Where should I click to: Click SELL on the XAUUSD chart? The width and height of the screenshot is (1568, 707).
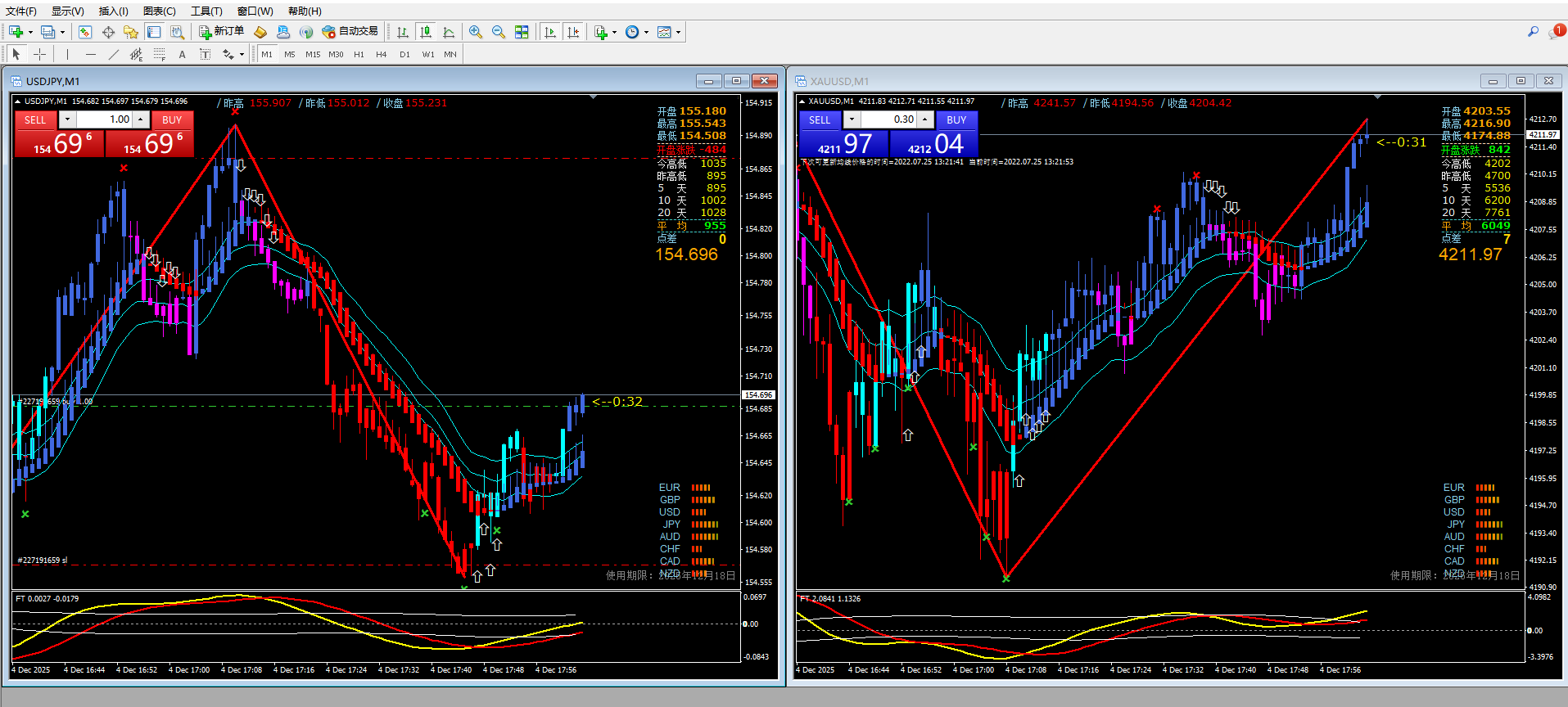pyautogui.click(x=820, y=119)
